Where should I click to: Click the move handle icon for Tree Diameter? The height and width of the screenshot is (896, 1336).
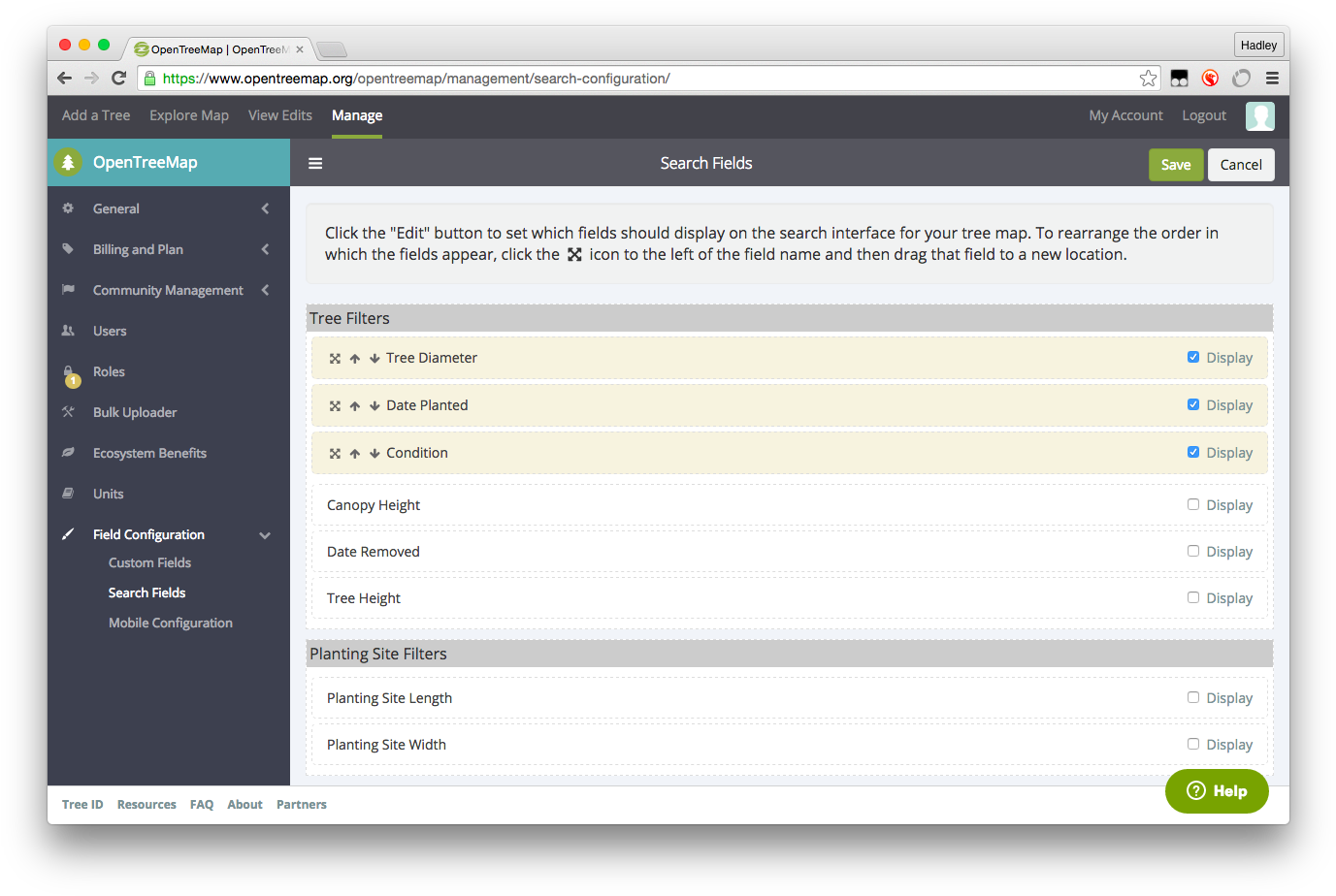click(x=335, y=359)
